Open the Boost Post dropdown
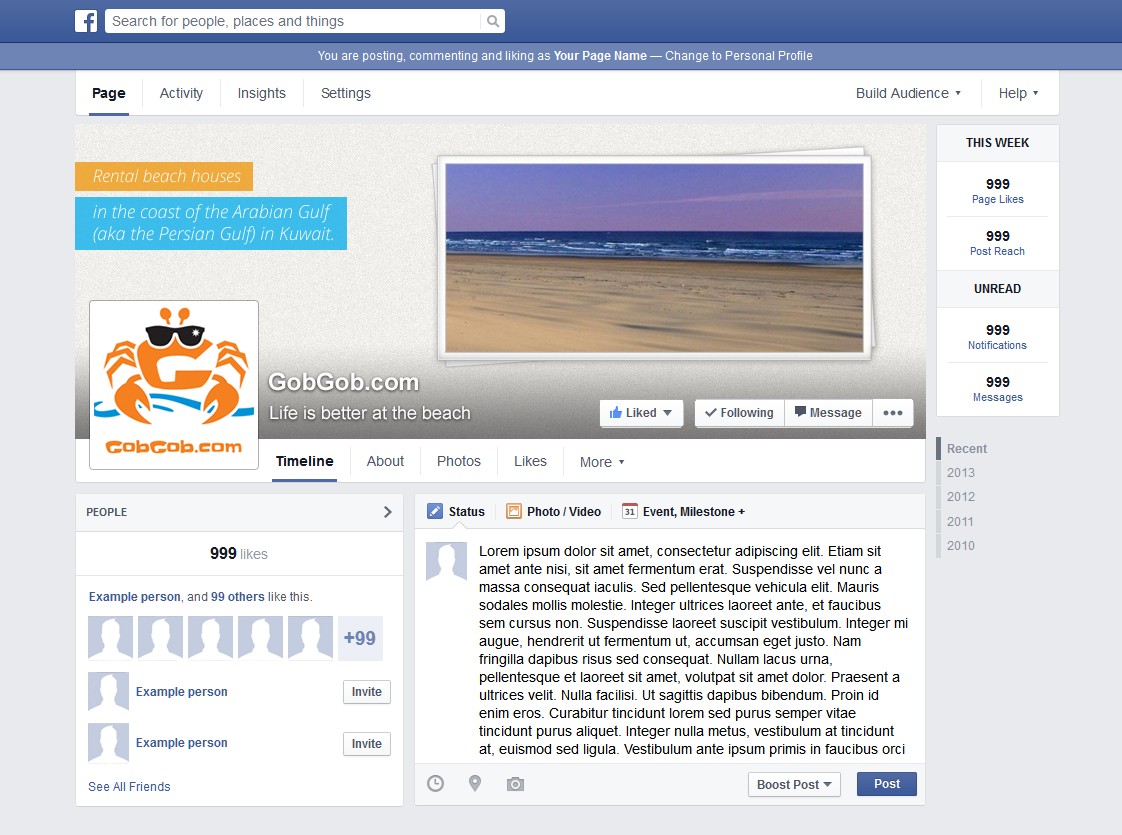The image size is (1122, 835). pos(794,784)
